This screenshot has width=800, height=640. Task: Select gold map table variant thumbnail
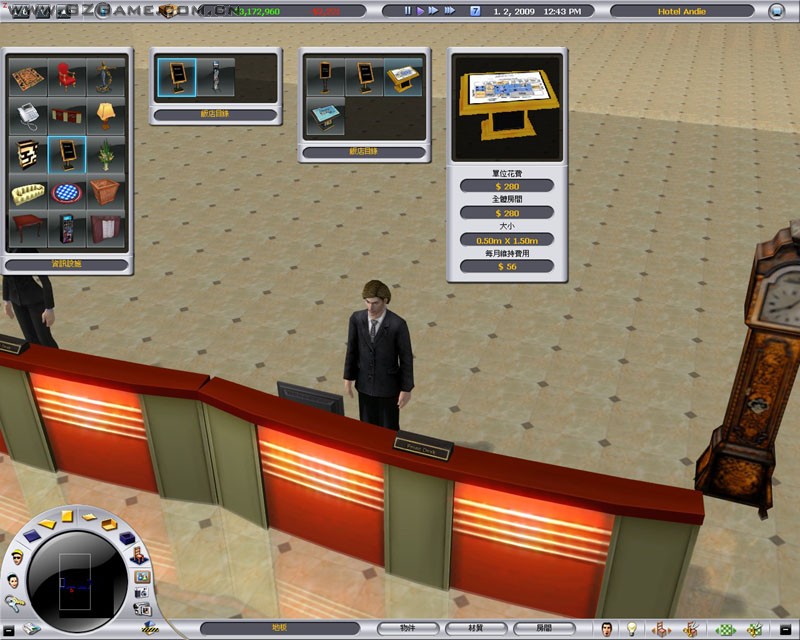click(403, 77)
